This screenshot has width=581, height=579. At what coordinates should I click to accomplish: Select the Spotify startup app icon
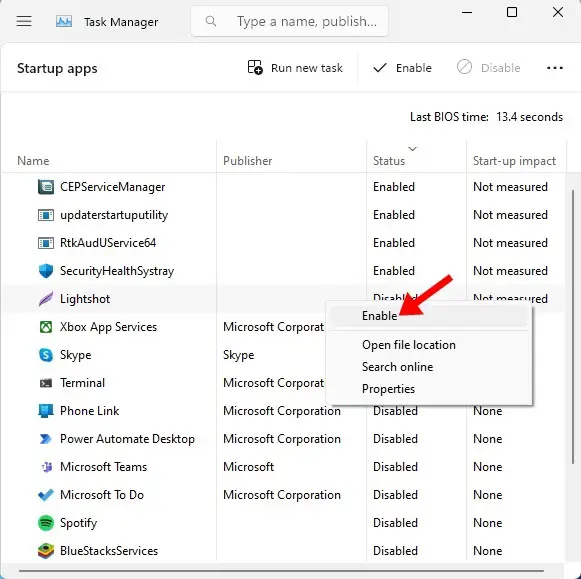(46, 523)
